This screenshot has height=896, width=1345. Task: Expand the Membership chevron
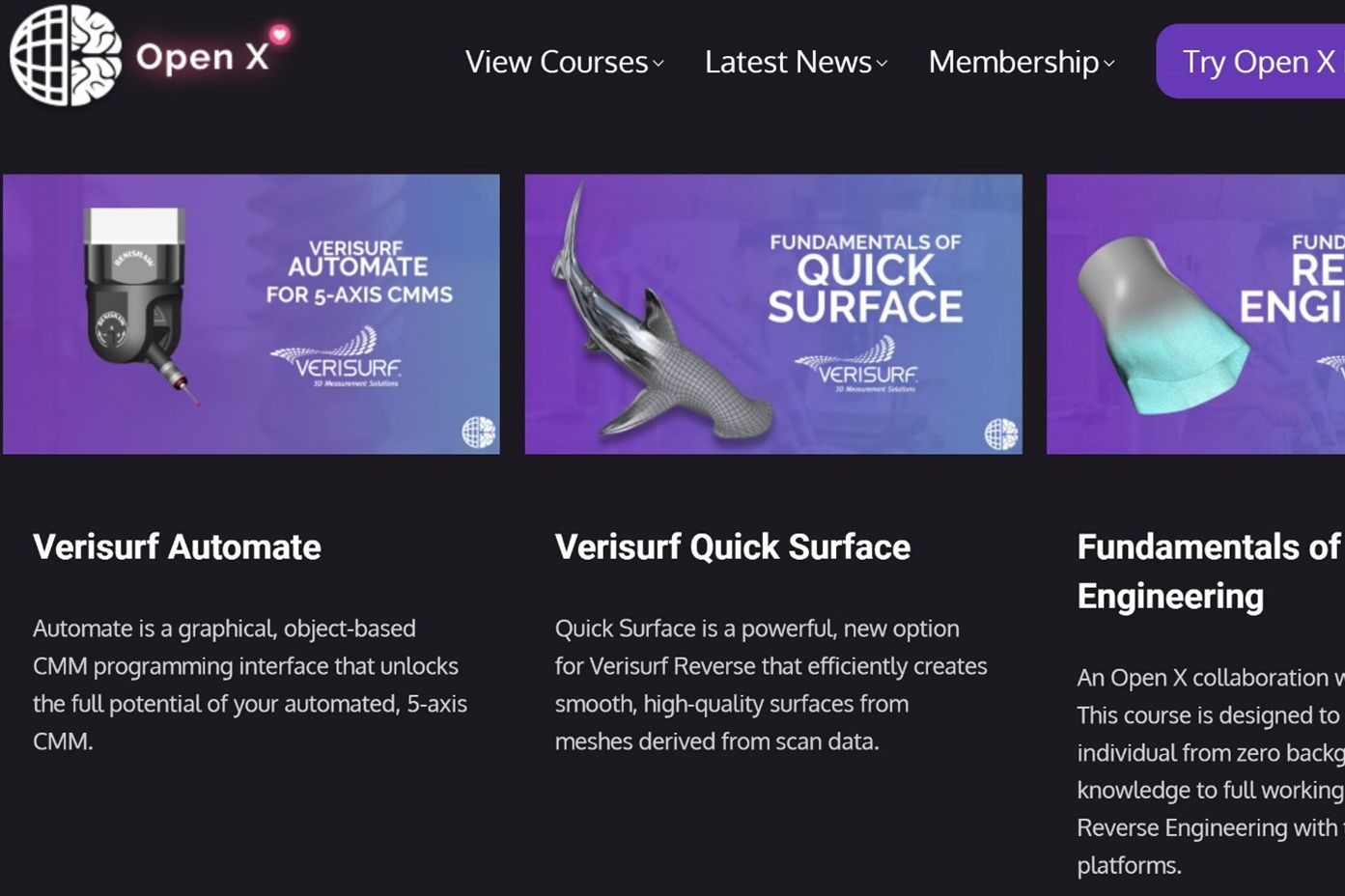coord(1109,64)
